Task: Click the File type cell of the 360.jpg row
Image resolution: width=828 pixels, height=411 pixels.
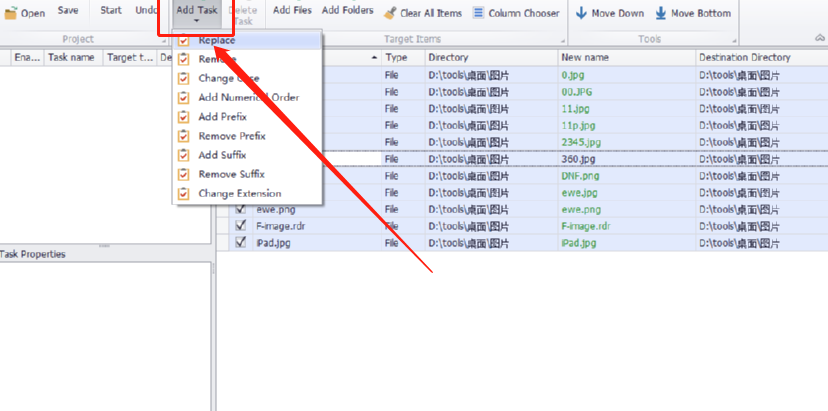Action: pyautogui.click(x=403, y=159)
